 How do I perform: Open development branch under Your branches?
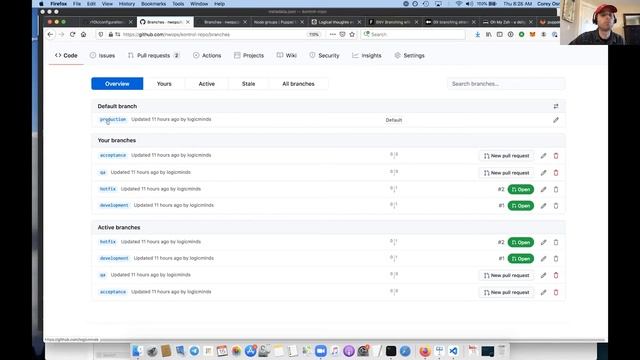point(114,205)
